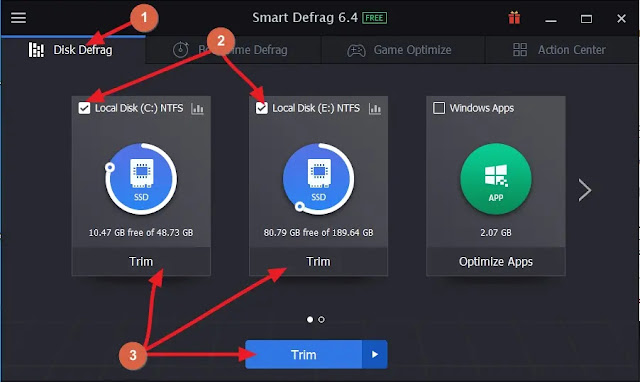Open the Disk Defrag tab
The width and height of the screenshot is (640, 382).
(x=73, y=50)
